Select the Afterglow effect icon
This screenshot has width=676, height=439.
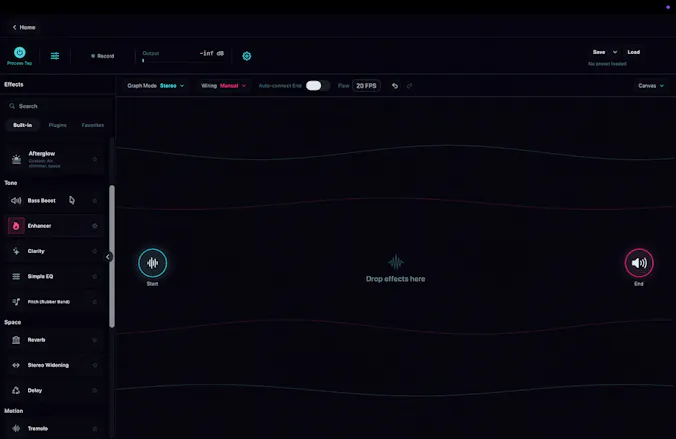pos(16,159)
